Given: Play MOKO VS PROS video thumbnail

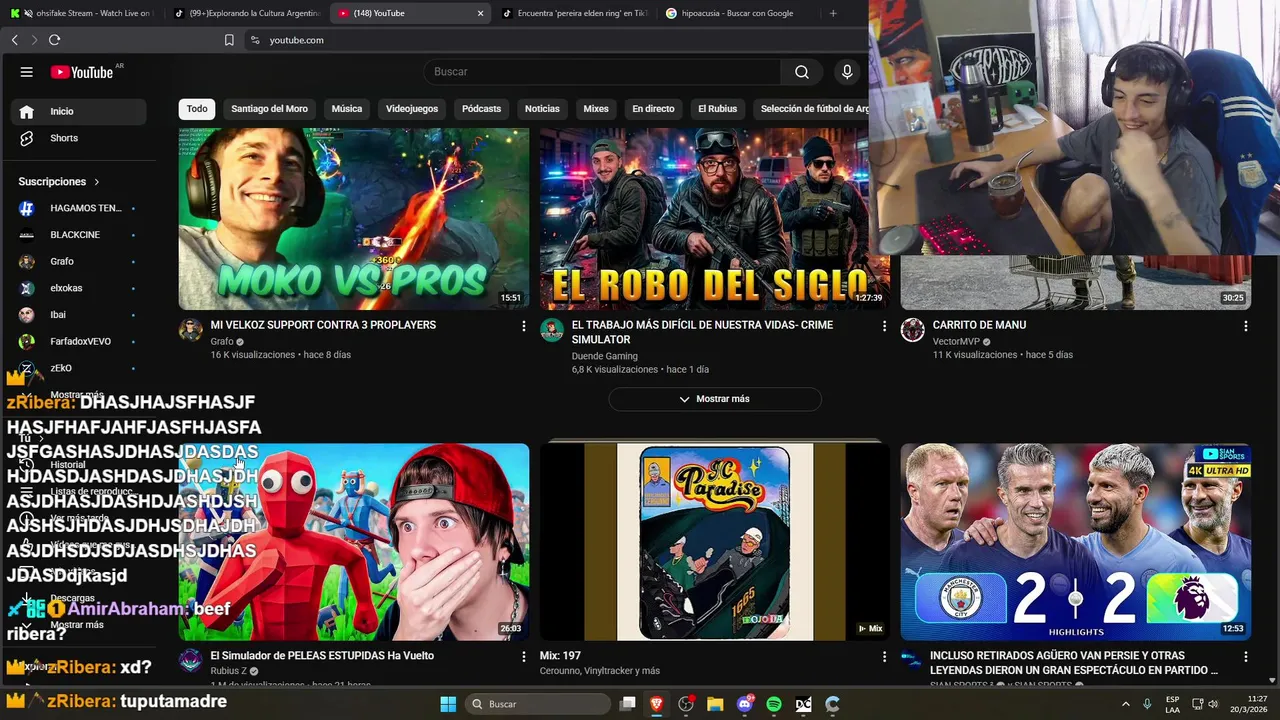Looking at the screenshot, I should (354, 219).
